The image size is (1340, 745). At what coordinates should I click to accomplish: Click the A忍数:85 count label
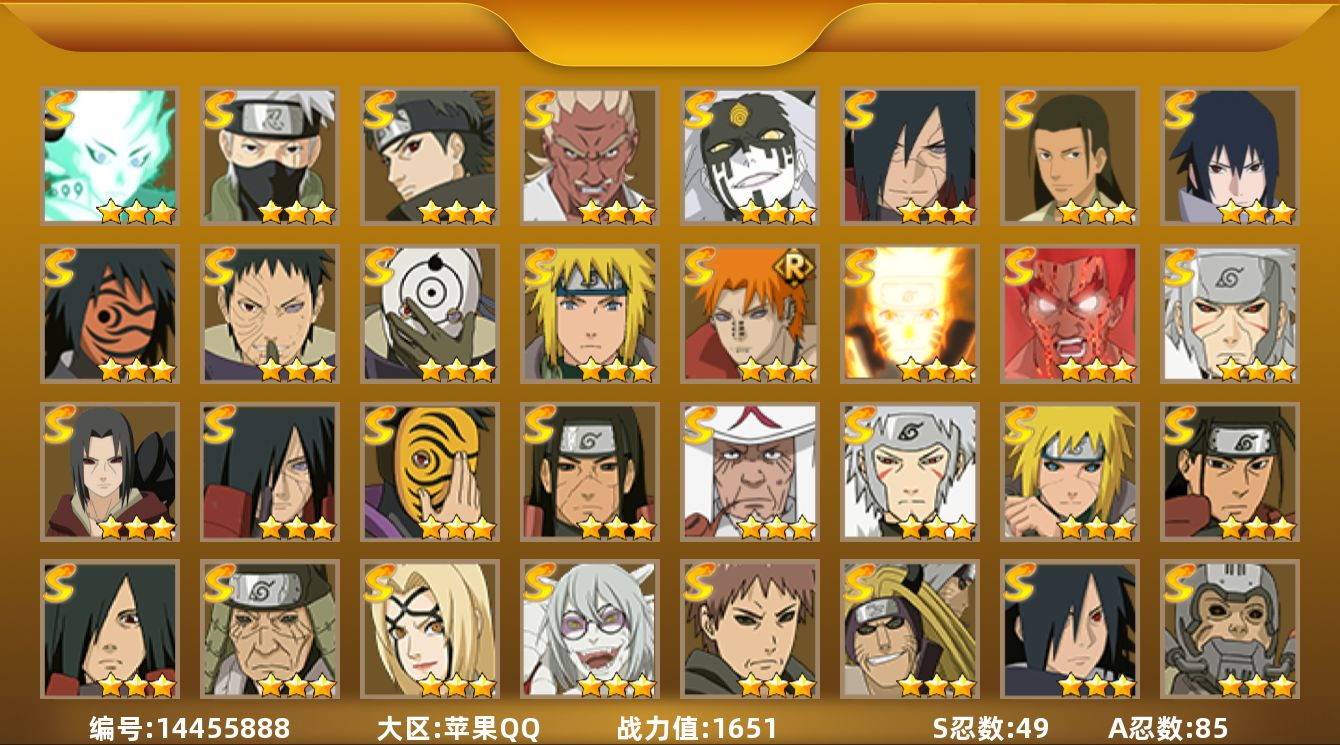tap(1168, 728)
